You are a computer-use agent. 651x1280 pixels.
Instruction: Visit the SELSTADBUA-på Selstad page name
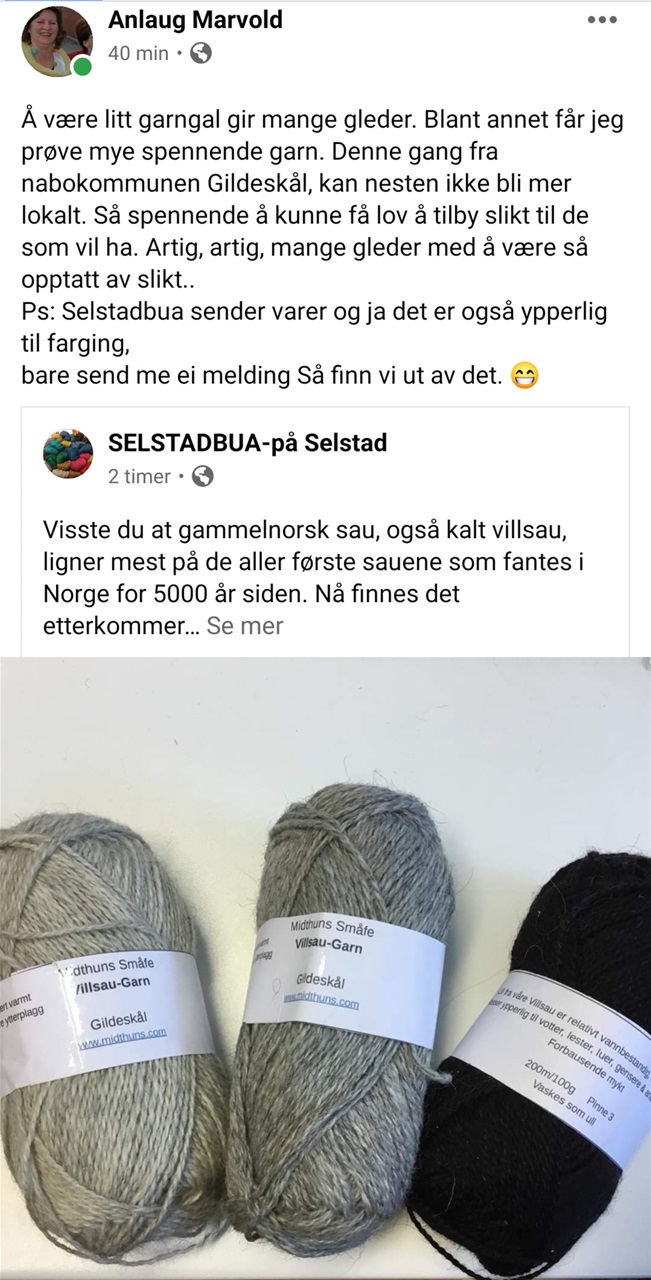(247, 442)
